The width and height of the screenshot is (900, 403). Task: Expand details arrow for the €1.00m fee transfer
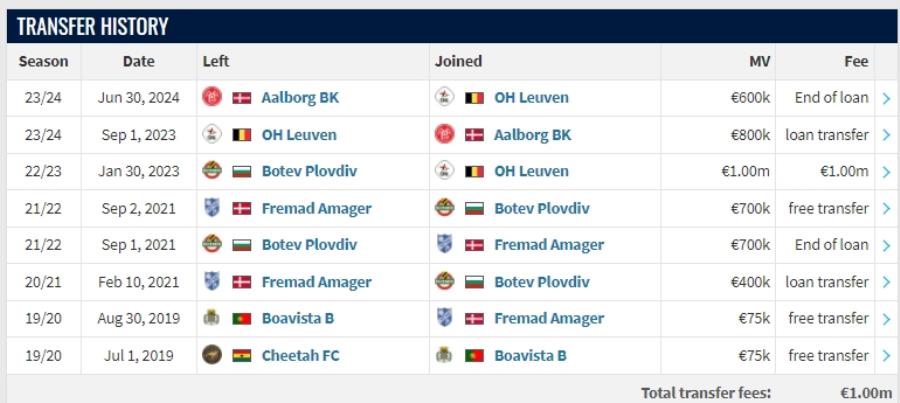[x=886, y=172]
